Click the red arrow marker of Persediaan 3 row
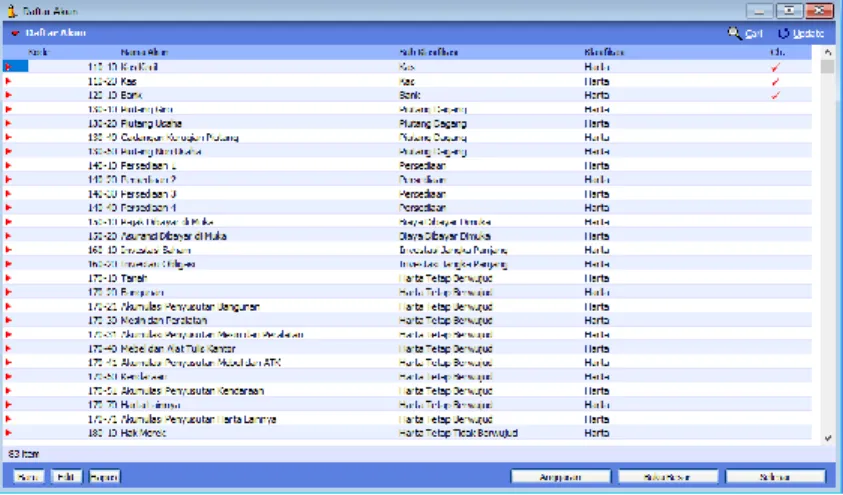 (x=8, y=193)
